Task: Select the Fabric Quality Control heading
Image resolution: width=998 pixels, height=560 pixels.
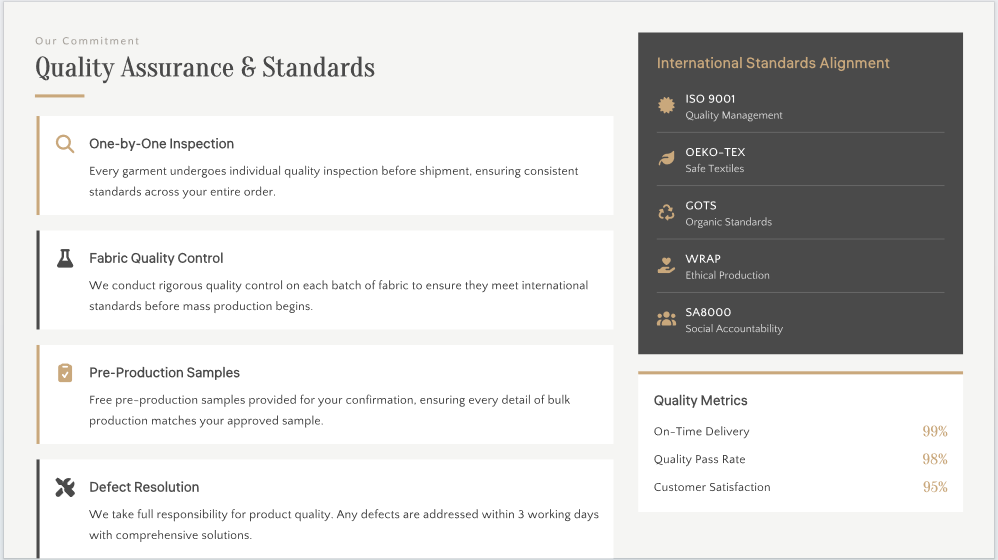Action: (x=156, y=258)
